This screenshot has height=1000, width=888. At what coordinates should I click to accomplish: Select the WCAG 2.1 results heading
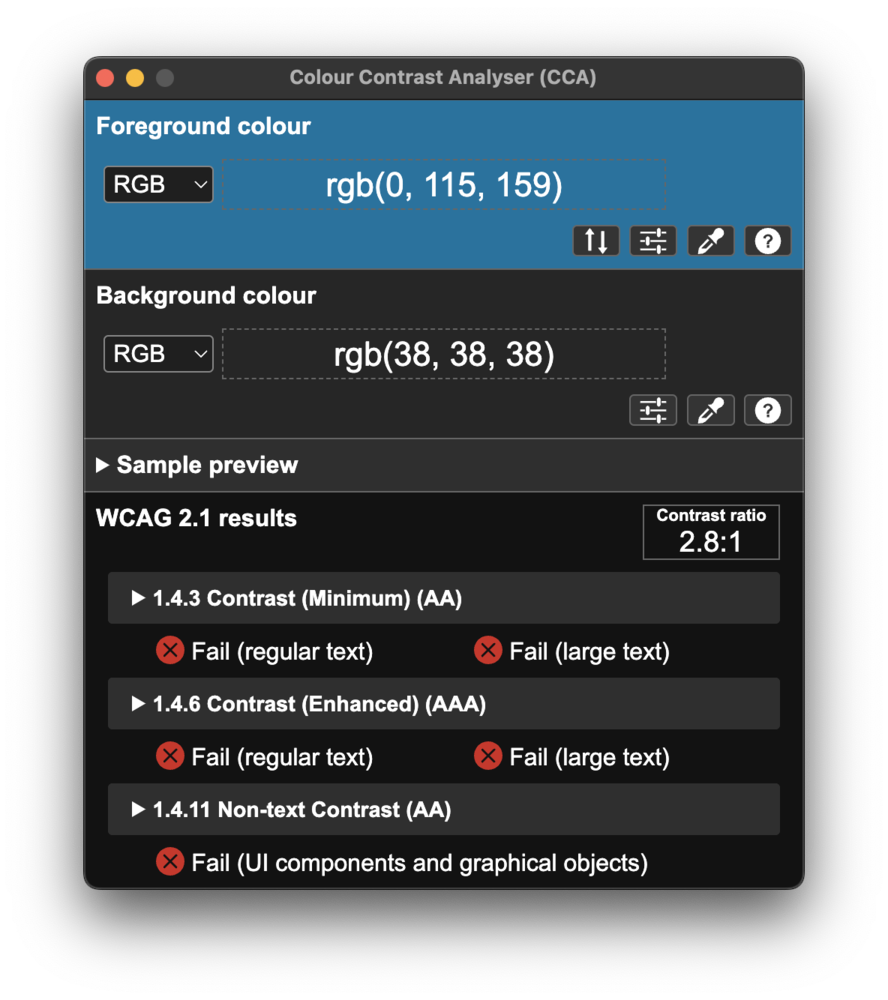pos(196,518)
